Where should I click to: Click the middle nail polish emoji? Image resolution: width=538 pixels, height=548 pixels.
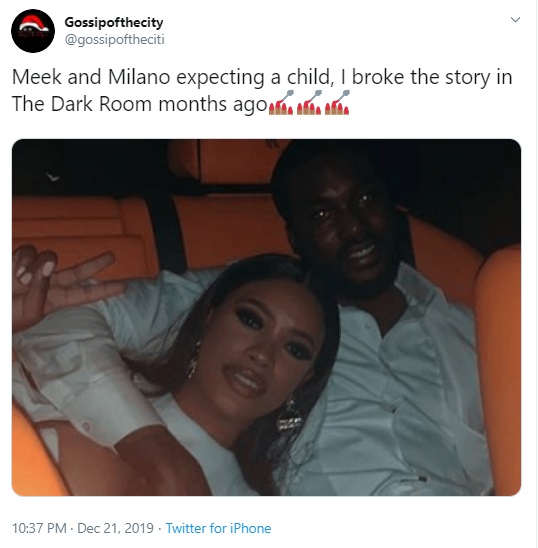309,103
